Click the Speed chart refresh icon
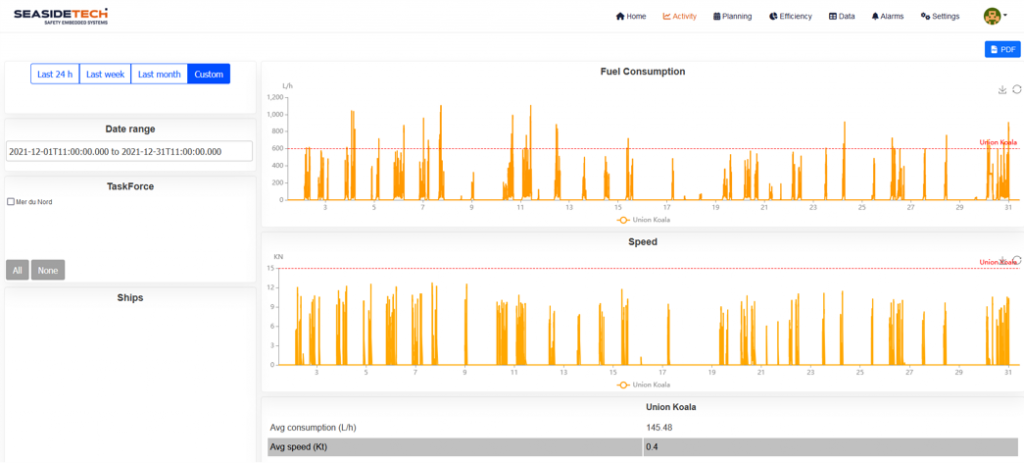The height and width of the screenshot is (463, 1024). point(1017,260)
